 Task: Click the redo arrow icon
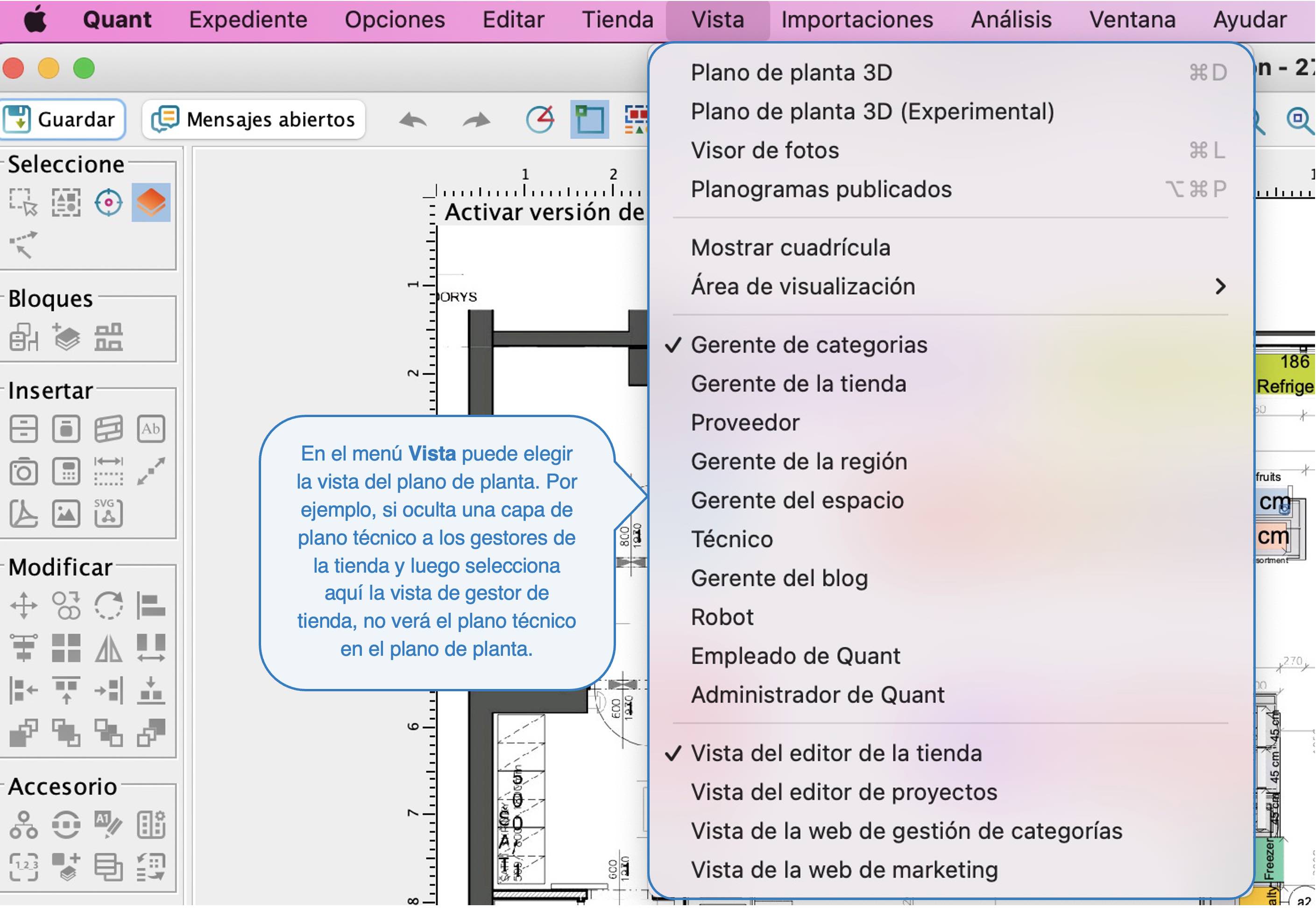point(476,120)
